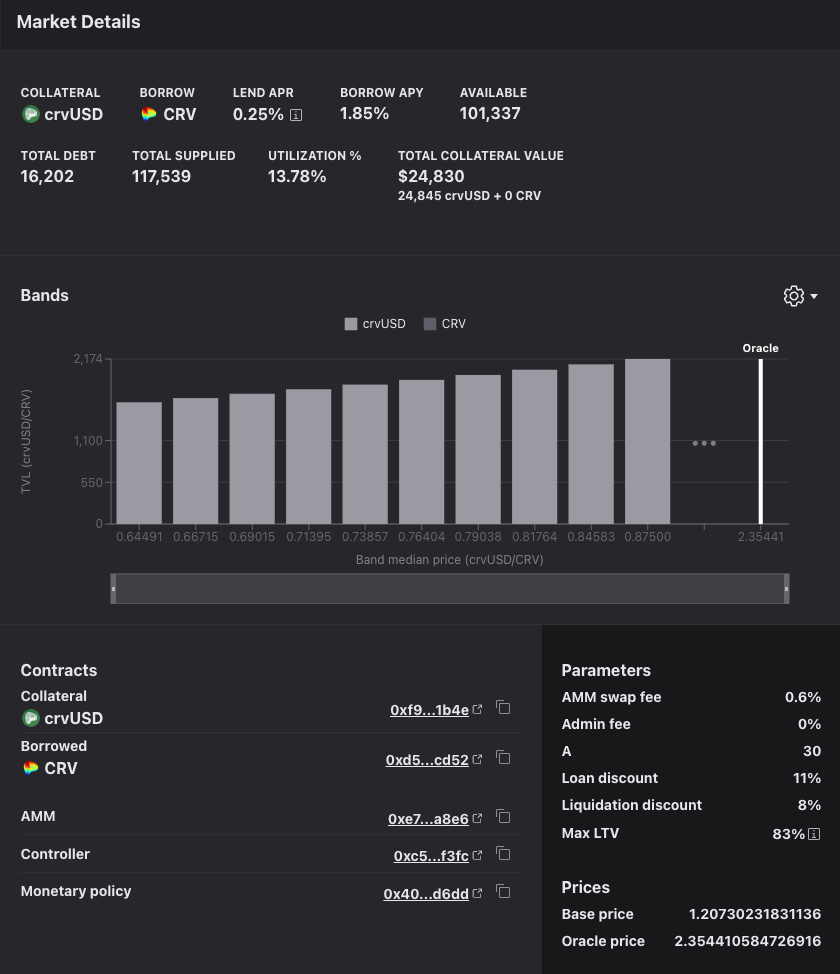Screen dimensions: 840x974
Task: Click the Total Supplied value 117,539
Action: (x=162, y=176)
